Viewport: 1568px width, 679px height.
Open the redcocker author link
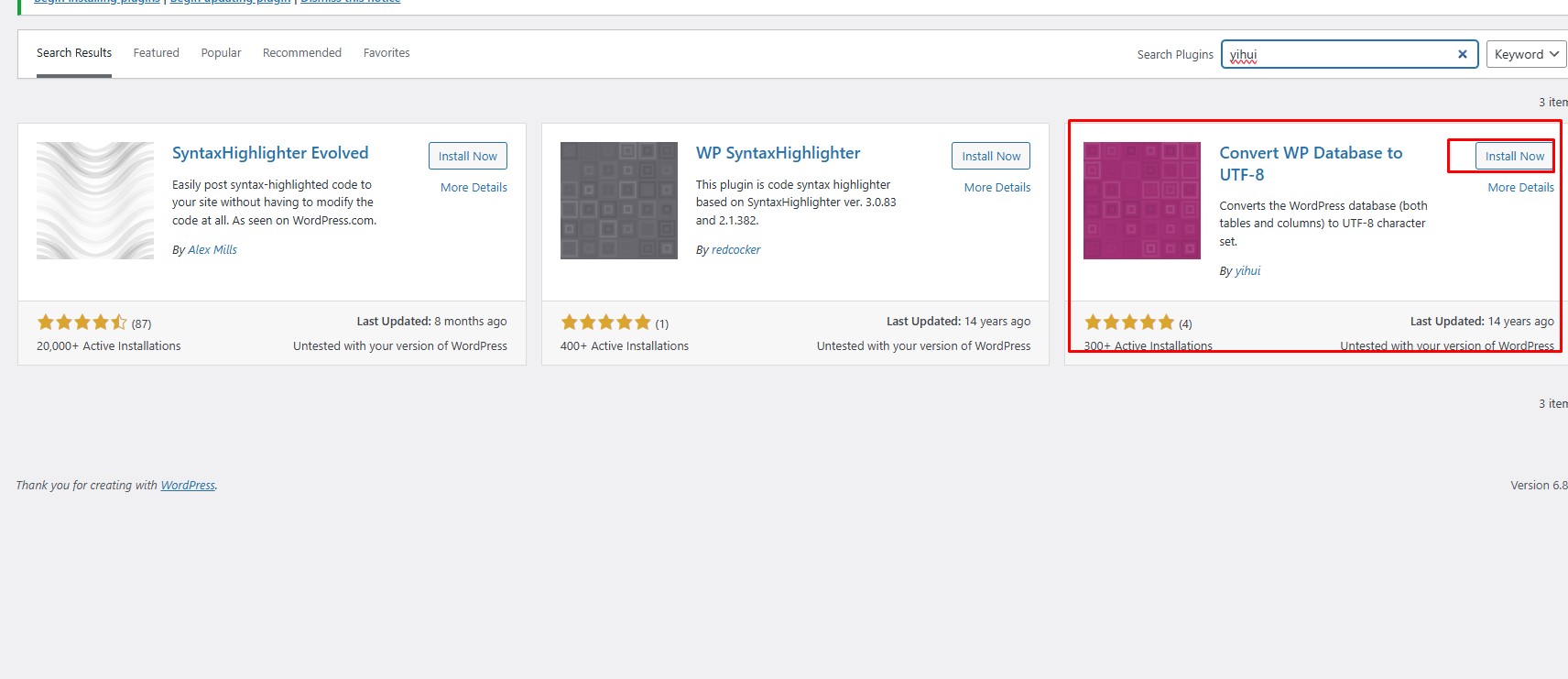[735, 250]
